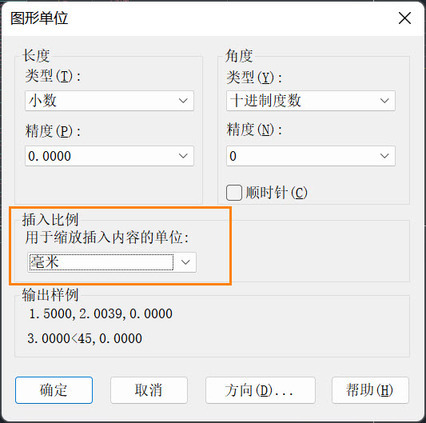Click the 顺时针(C) label text
The height and width of the screenshot is (423, 426).
click(277, 193)
